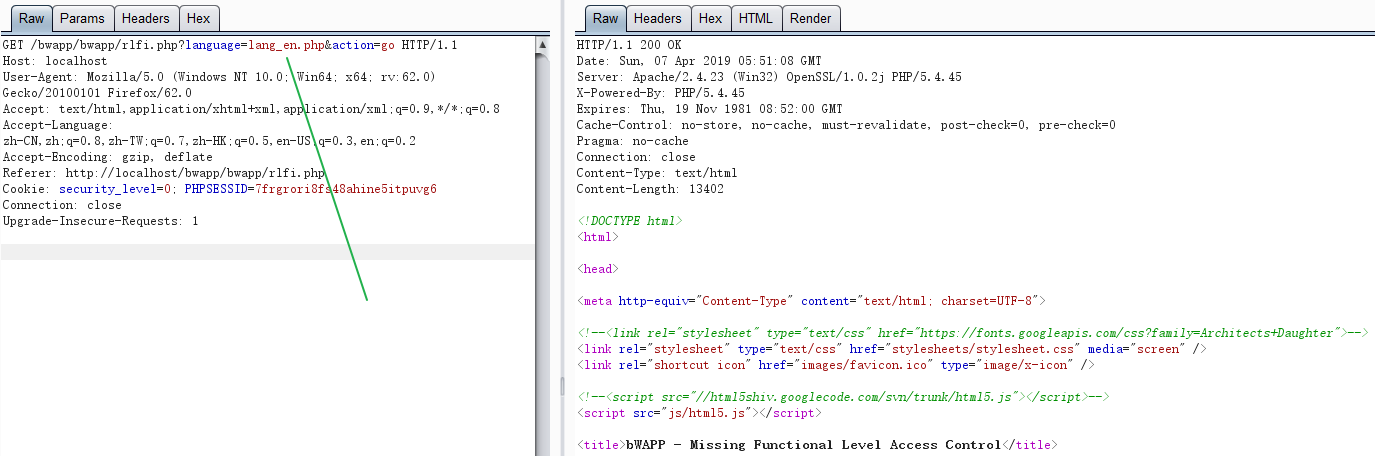The image size is (1375, 456).
Task: Click the response 'Connection: close' line
Action: pos(636,157)
